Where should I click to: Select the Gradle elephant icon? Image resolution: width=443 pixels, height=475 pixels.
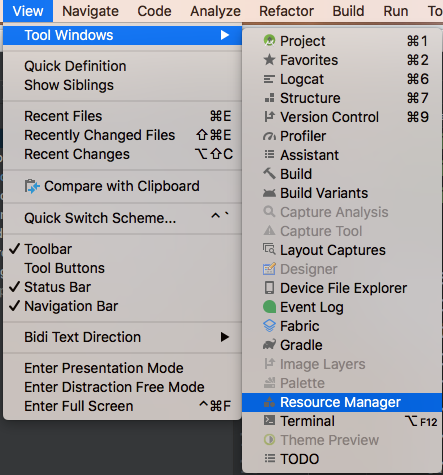click(269, 345)
